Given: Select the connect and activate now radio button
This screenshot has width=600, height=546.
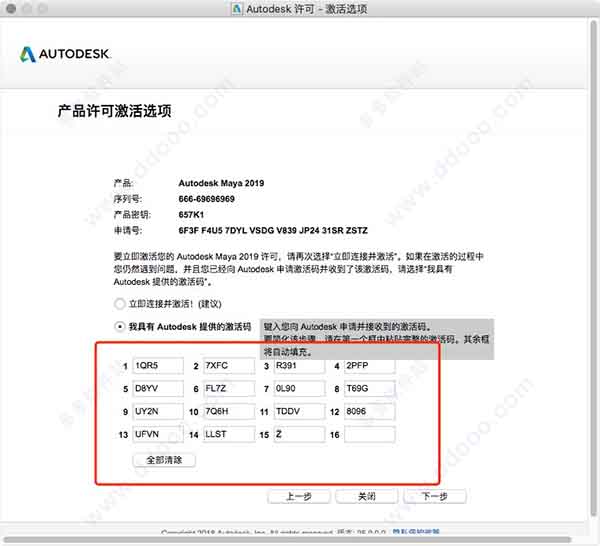Looking at the screenshot, I should click(x=119, y=304).
